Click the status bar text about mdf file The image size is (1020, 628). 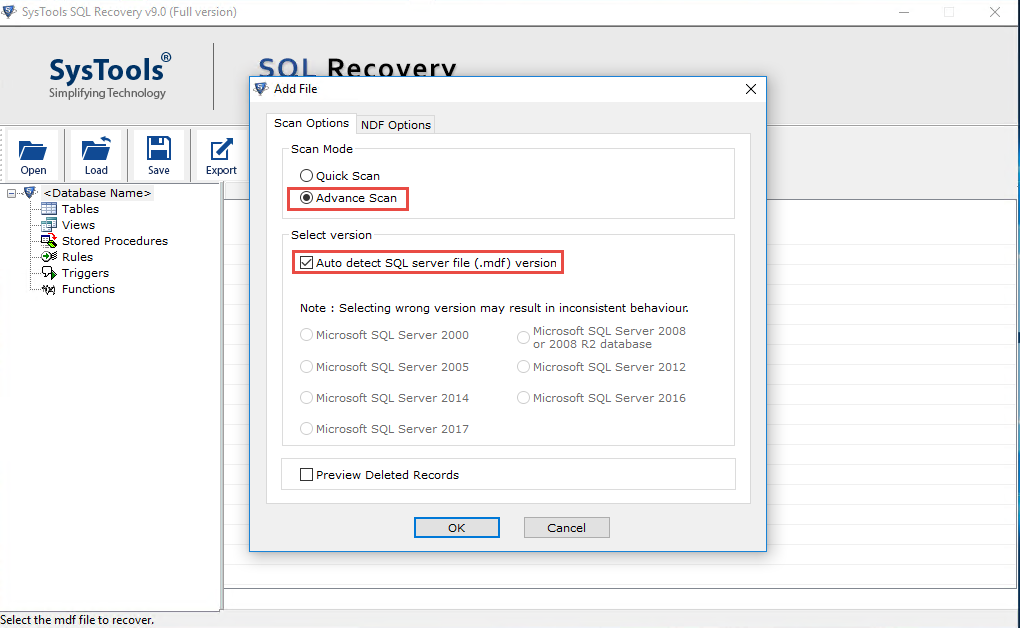[77, 620]
